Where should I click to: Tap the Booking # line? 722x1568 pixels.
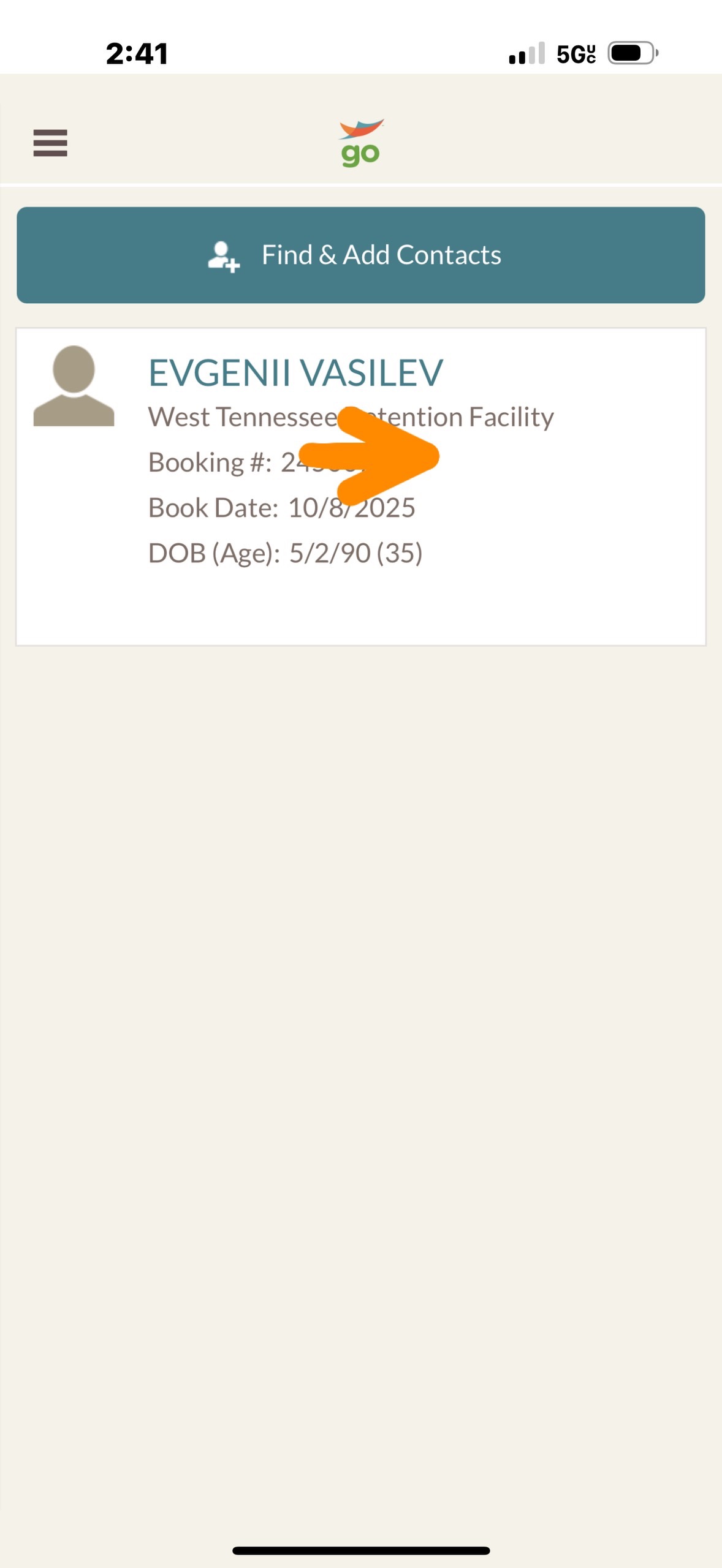[257, 462]
